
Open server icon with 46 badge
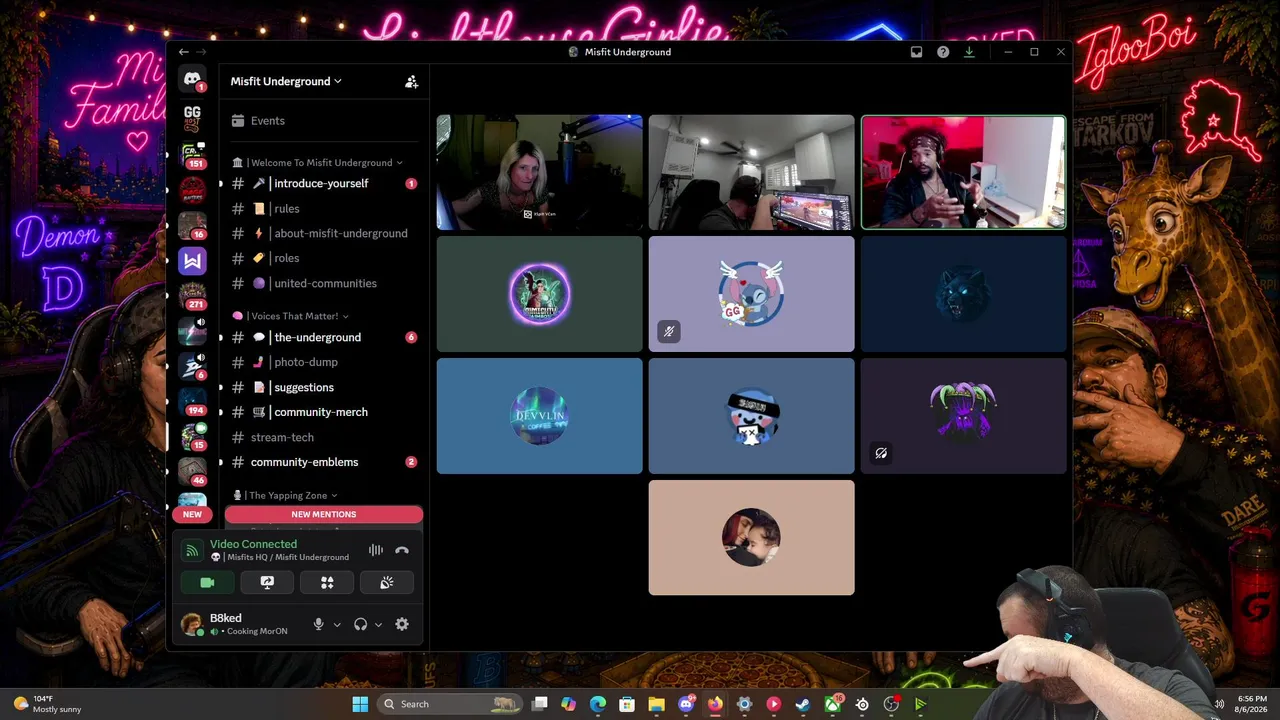coord(192,472)
